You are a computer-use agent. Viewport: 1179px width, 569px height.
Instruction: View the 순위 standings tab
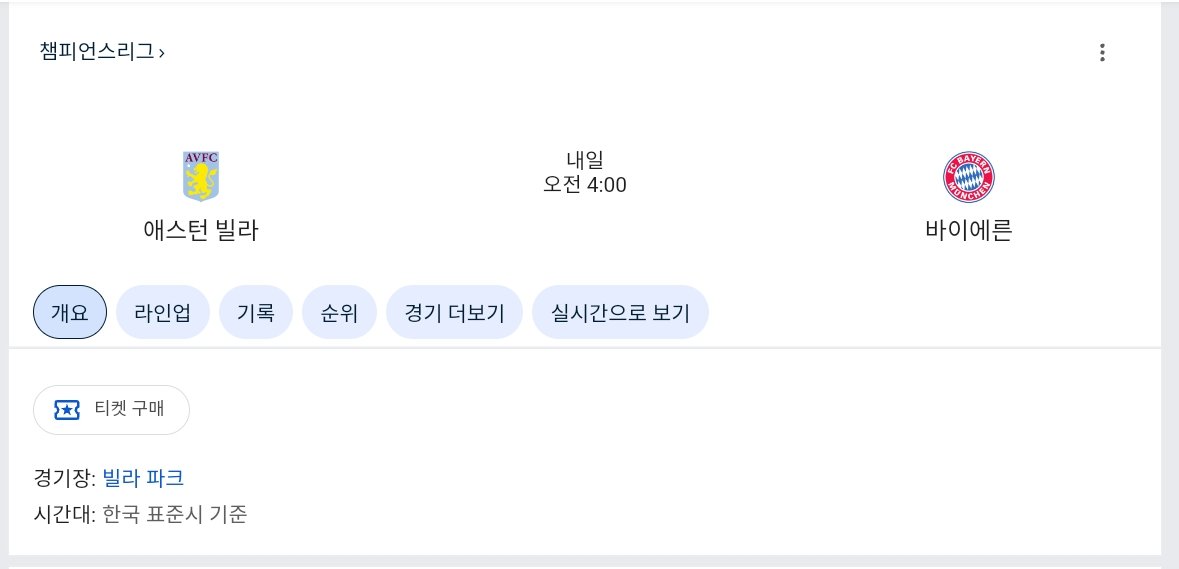pos(339,313)
